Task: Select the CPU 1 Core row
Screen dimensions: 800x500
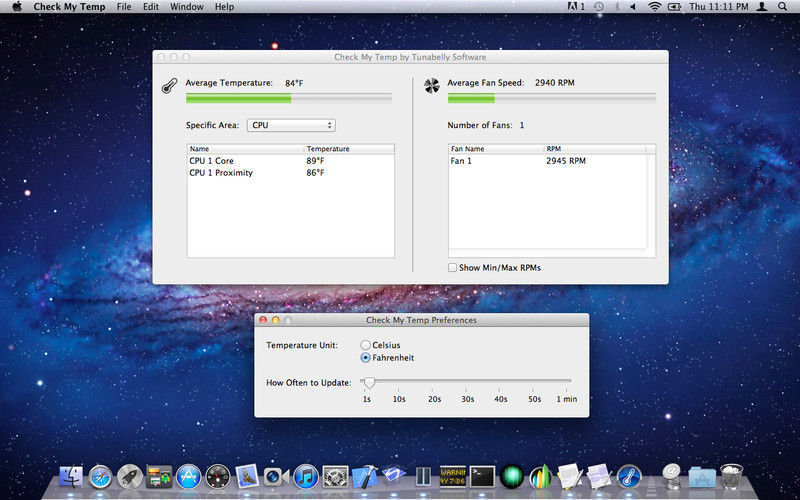Action: [291, 161]
